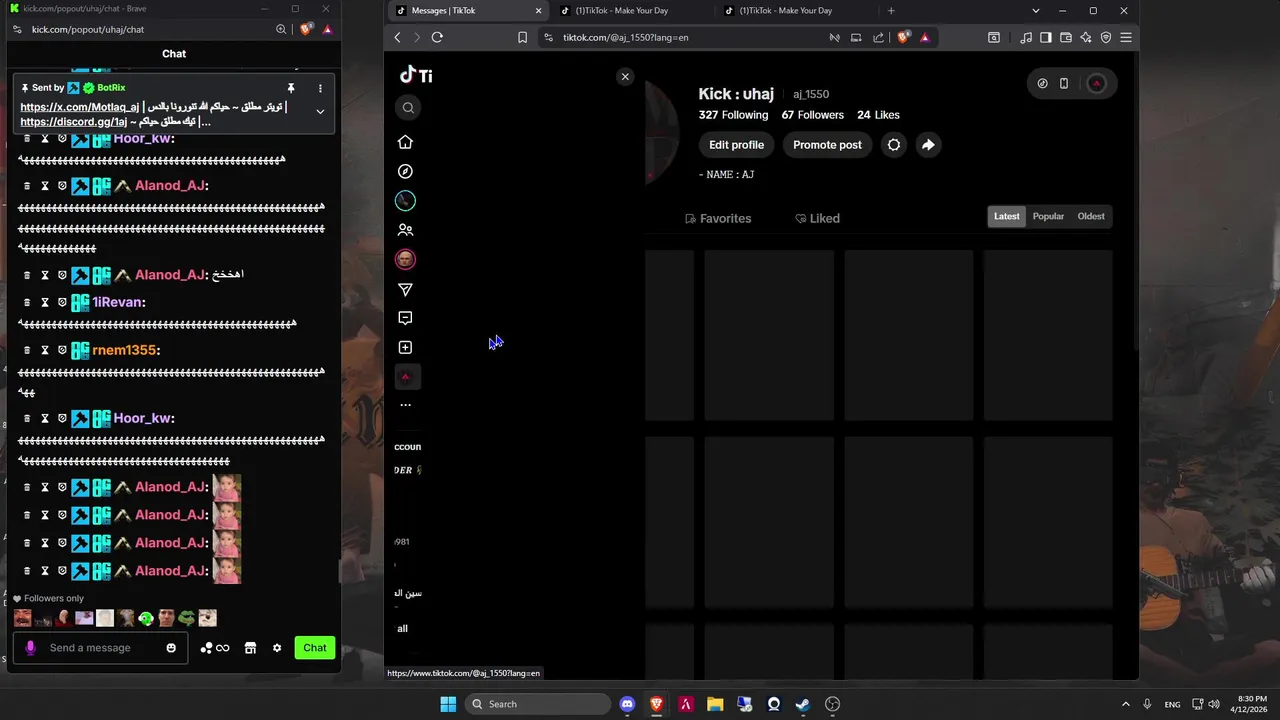Viewport: 1280px width, 720px height.
Task: Click the TikTok Upload plus icon
Action: [405, 347]
